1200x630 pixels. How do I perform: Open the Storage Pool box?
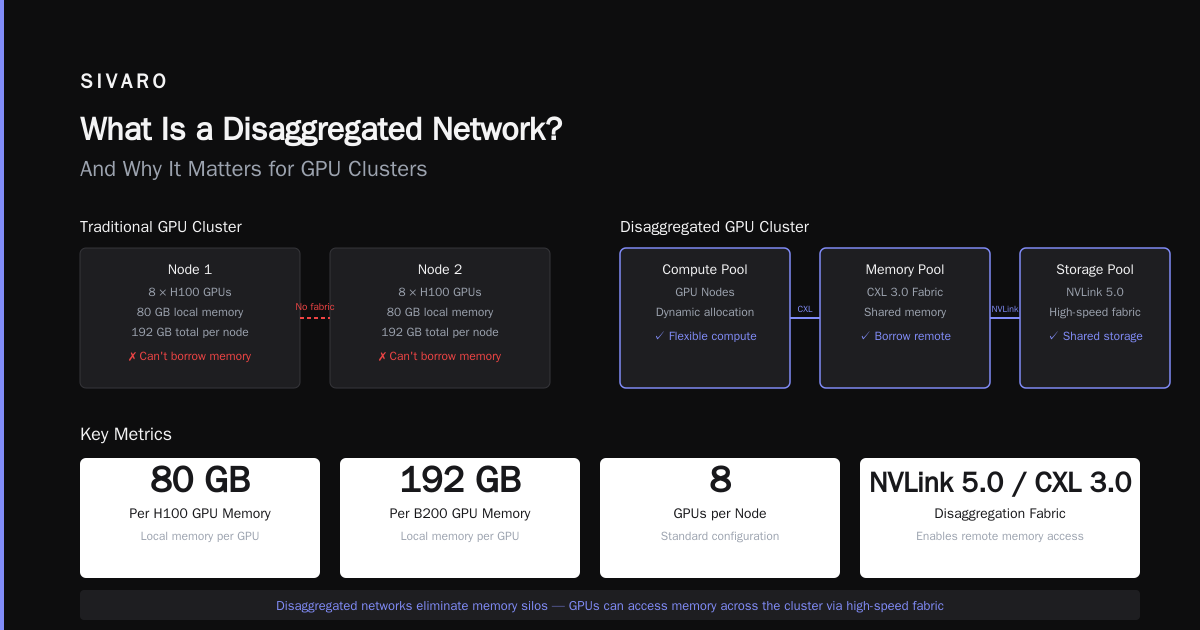(x=1095, y=318)
